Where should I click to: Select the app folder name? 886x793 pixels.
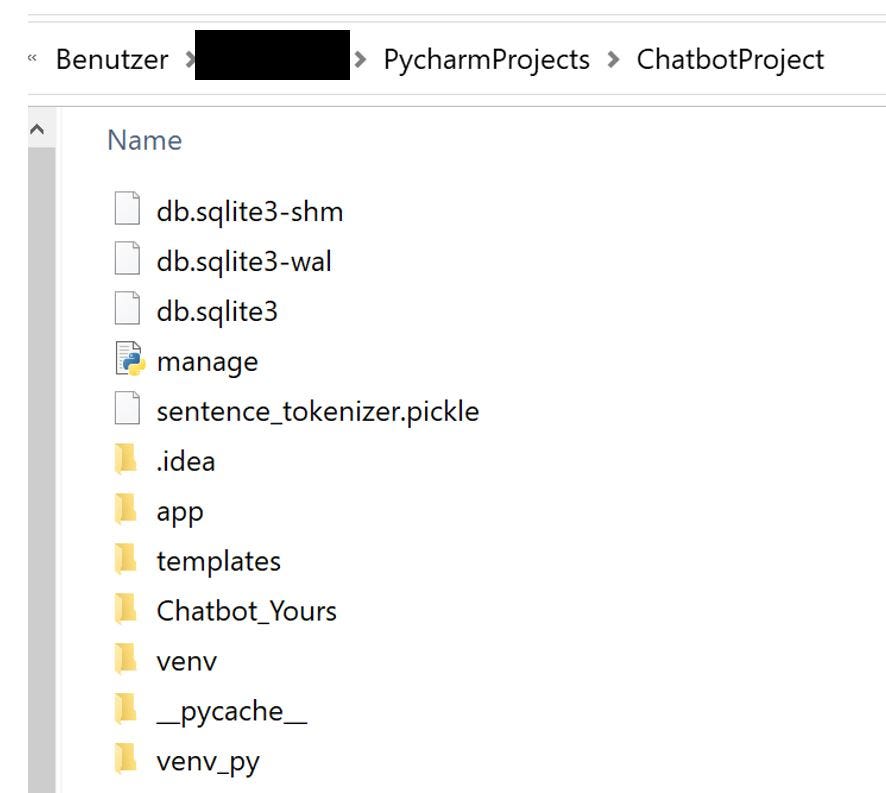point(180,511)
